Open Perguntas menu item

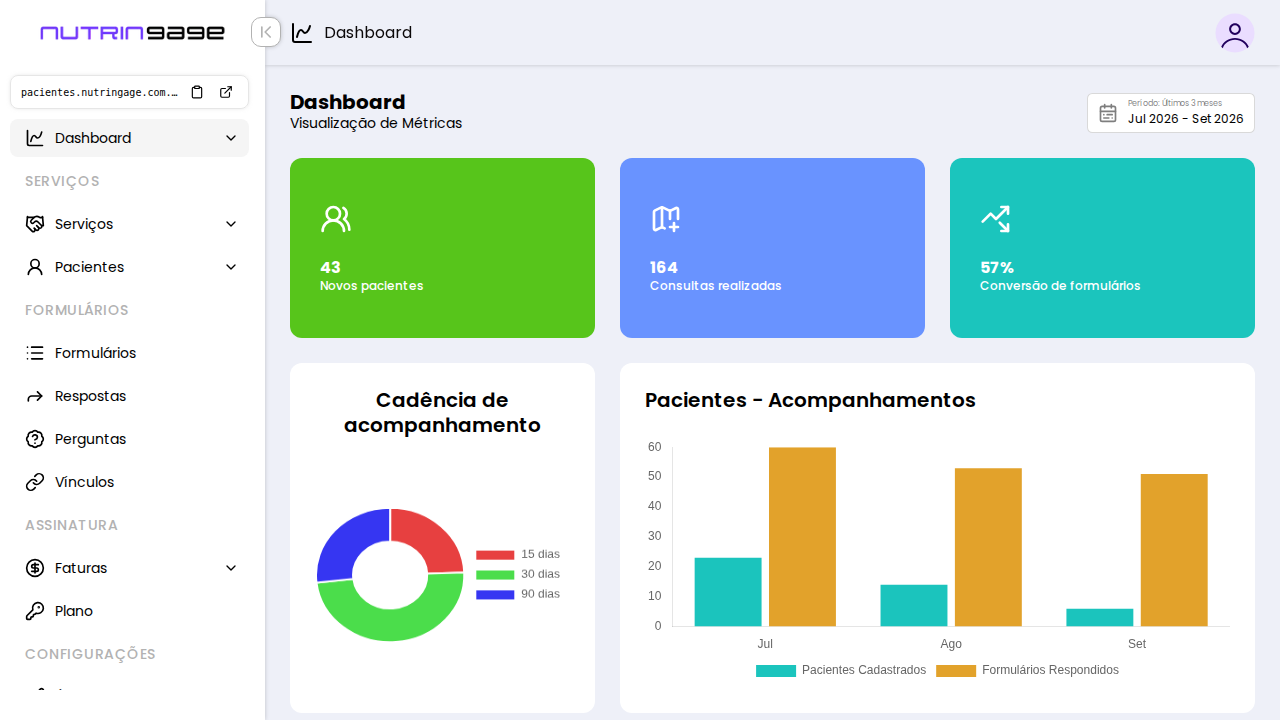130,439
